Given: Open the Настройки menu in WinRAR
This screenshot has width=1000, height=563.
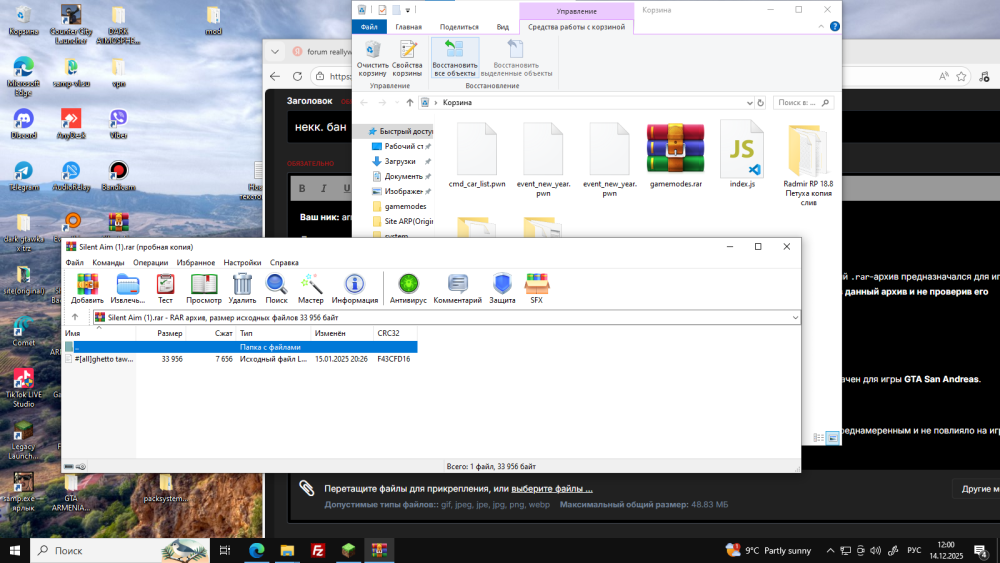Looking at the screenshot, I should point(242,263).
